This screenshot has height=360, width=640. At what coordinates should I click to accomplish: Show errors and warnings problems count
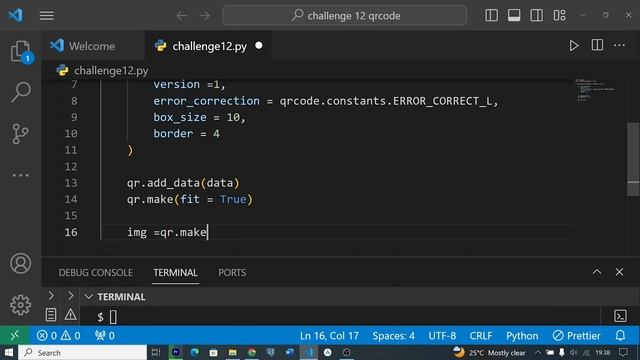point(58,336)
